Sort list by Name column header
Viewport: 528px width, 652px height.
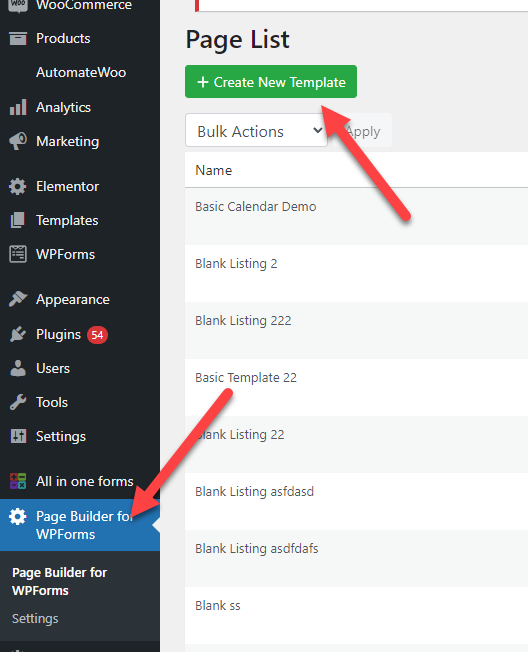pyautogui.click(x=214, y=170)
